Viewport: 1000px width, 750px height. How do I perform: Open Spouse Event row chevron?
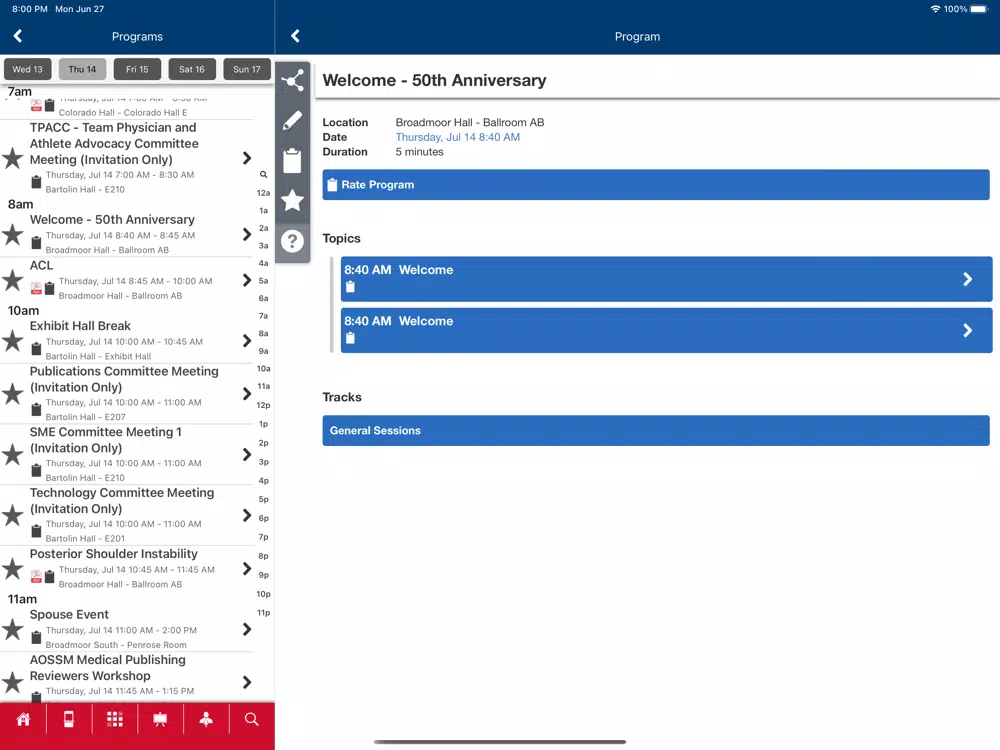coord(247,629)
